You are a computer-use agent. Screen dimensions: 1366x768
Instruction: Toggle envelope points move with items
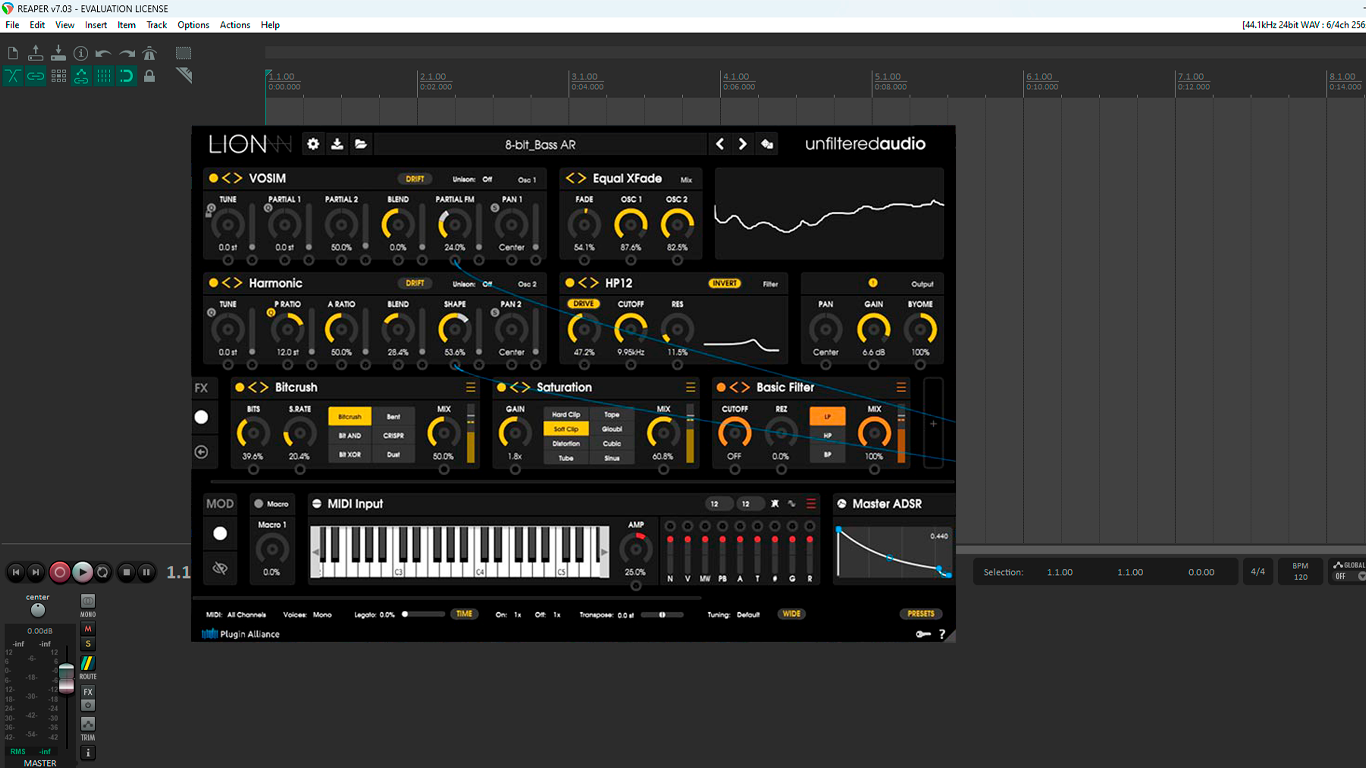(x=81, y=76)
